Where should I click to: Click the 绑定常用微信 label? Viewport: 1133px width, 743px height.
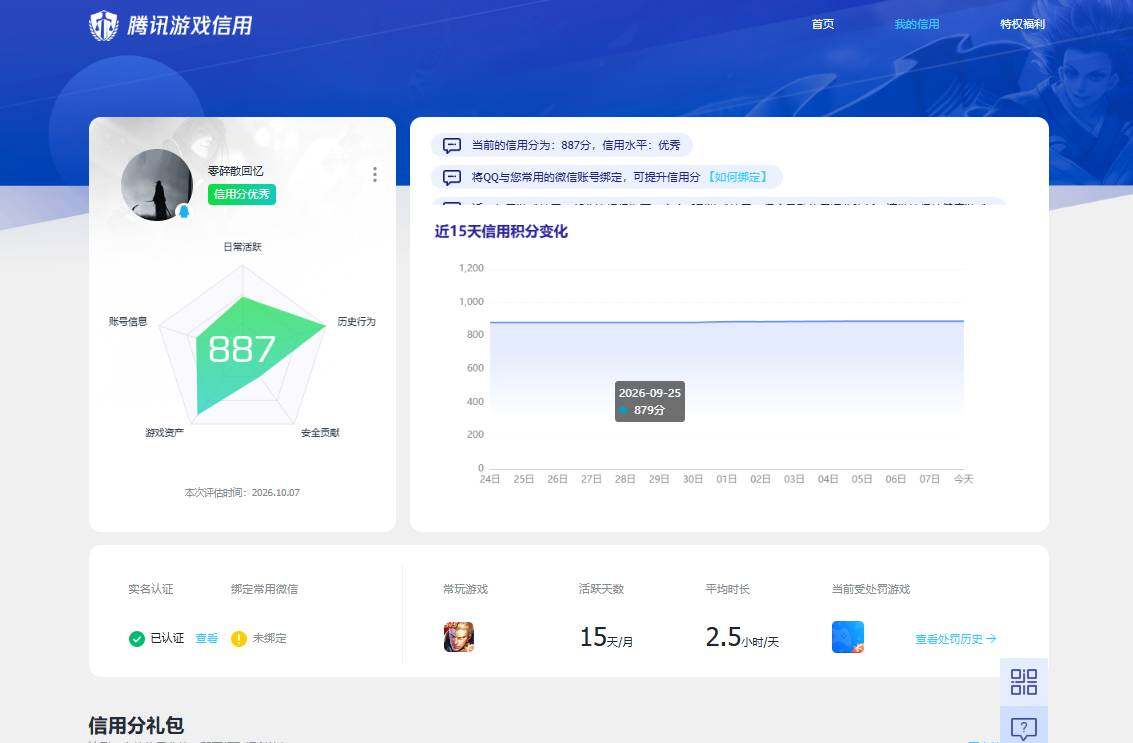264,589
